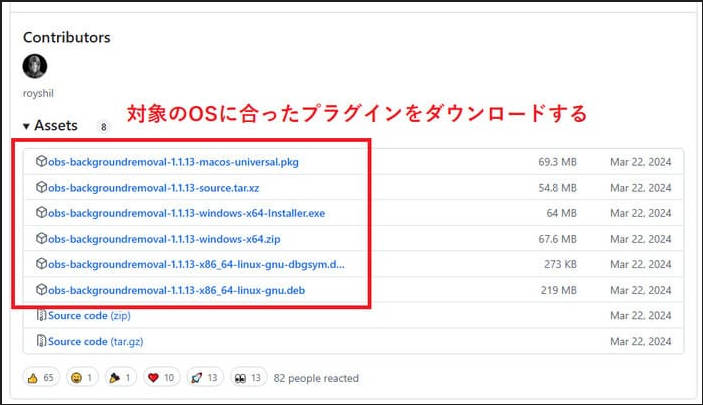React with heart emoji (10)
Viewport: 703px width, 405px height.
click(x=161, y=378)
